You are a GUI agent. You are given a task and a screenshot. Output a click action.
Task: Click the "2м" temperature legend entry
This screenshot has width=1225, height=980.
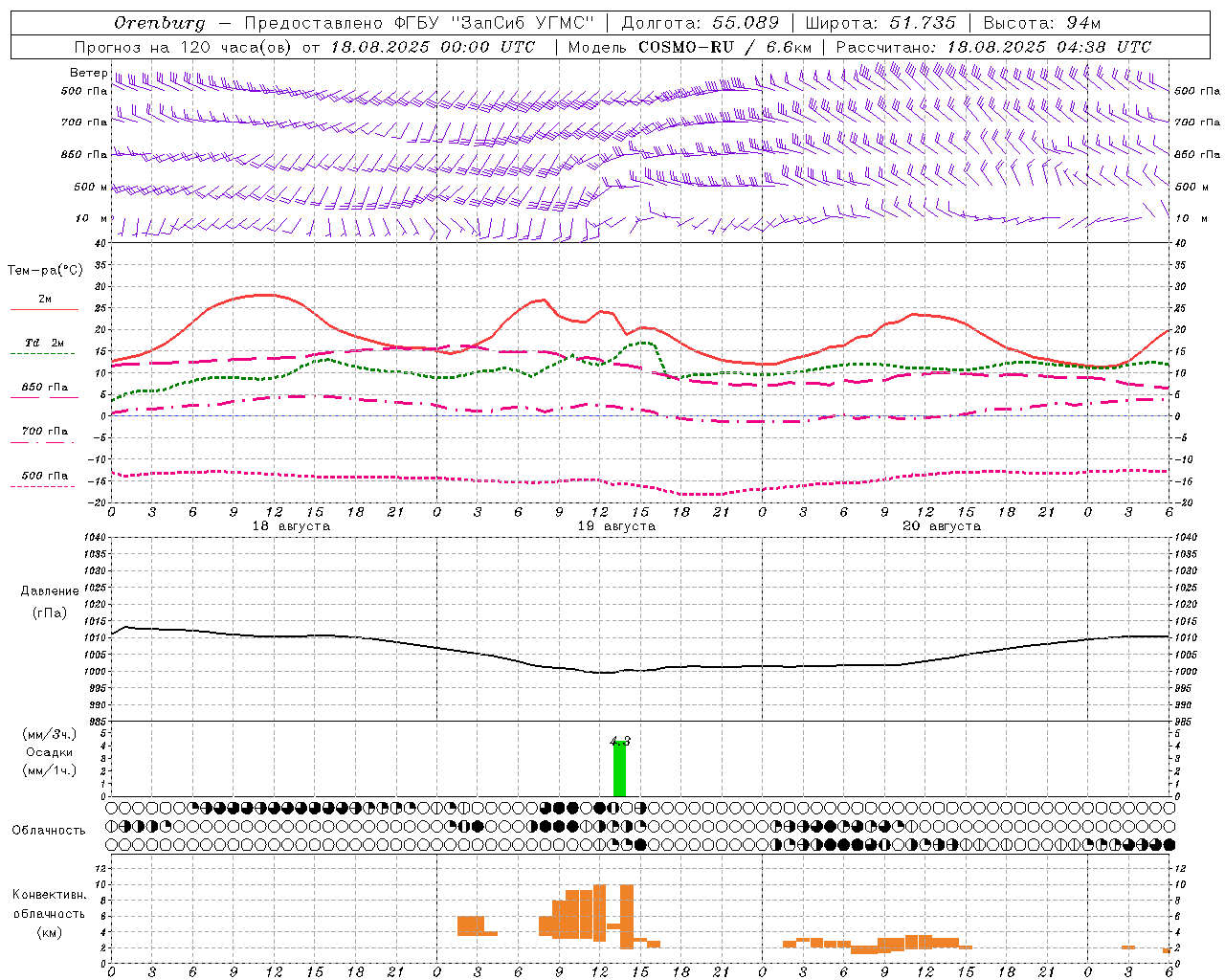click(x=45, y=300)
